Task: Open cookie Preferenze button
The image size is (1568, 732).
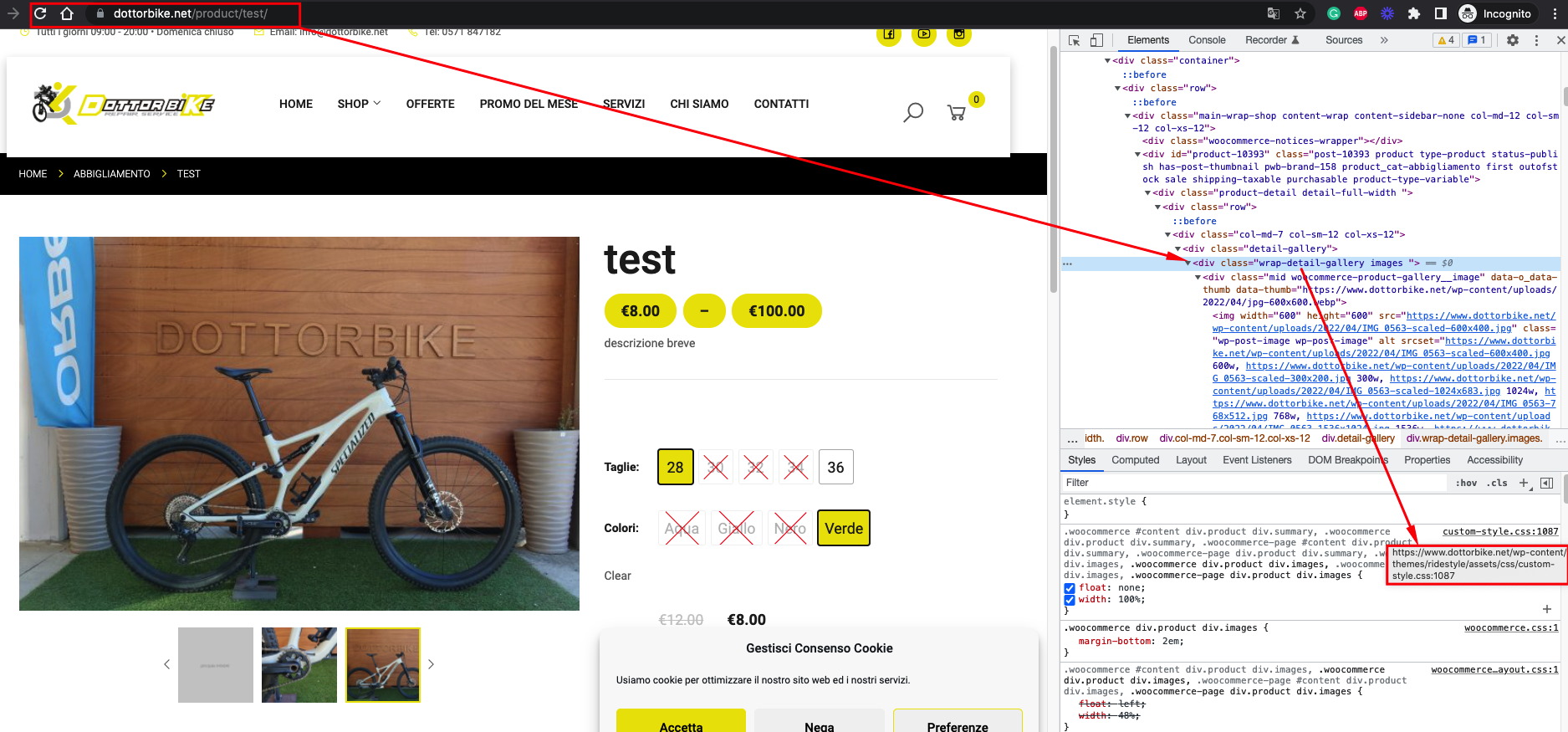Action: tap(958, 721)
